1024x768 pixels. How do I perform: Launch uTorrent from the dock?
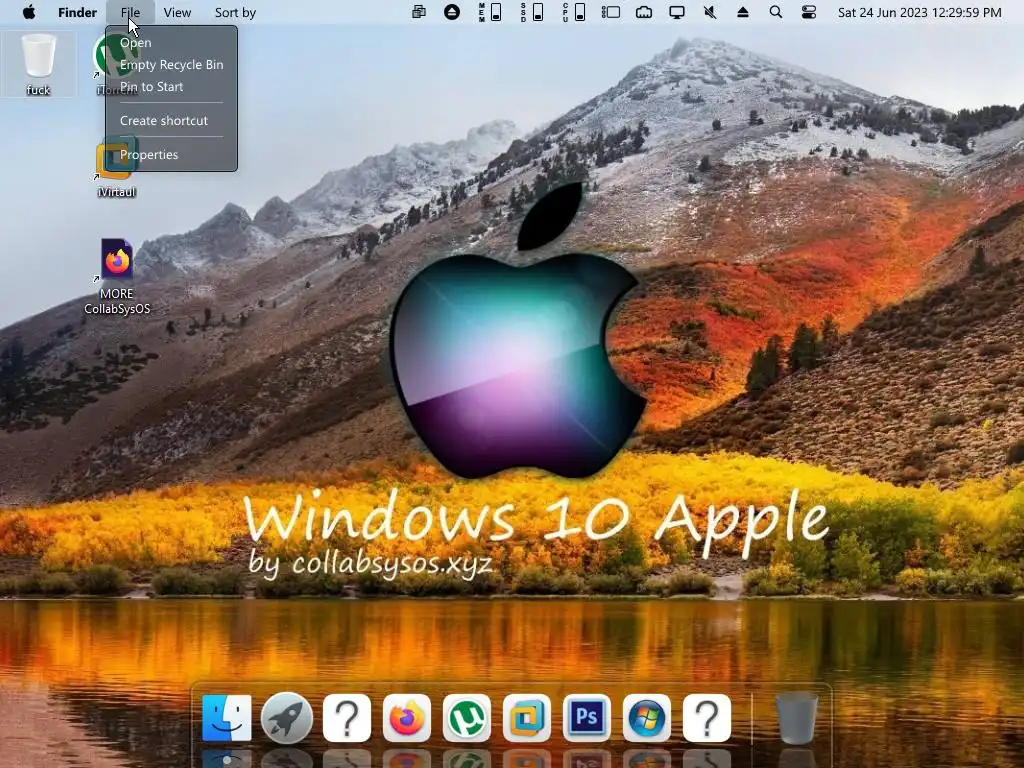[466, 718]
